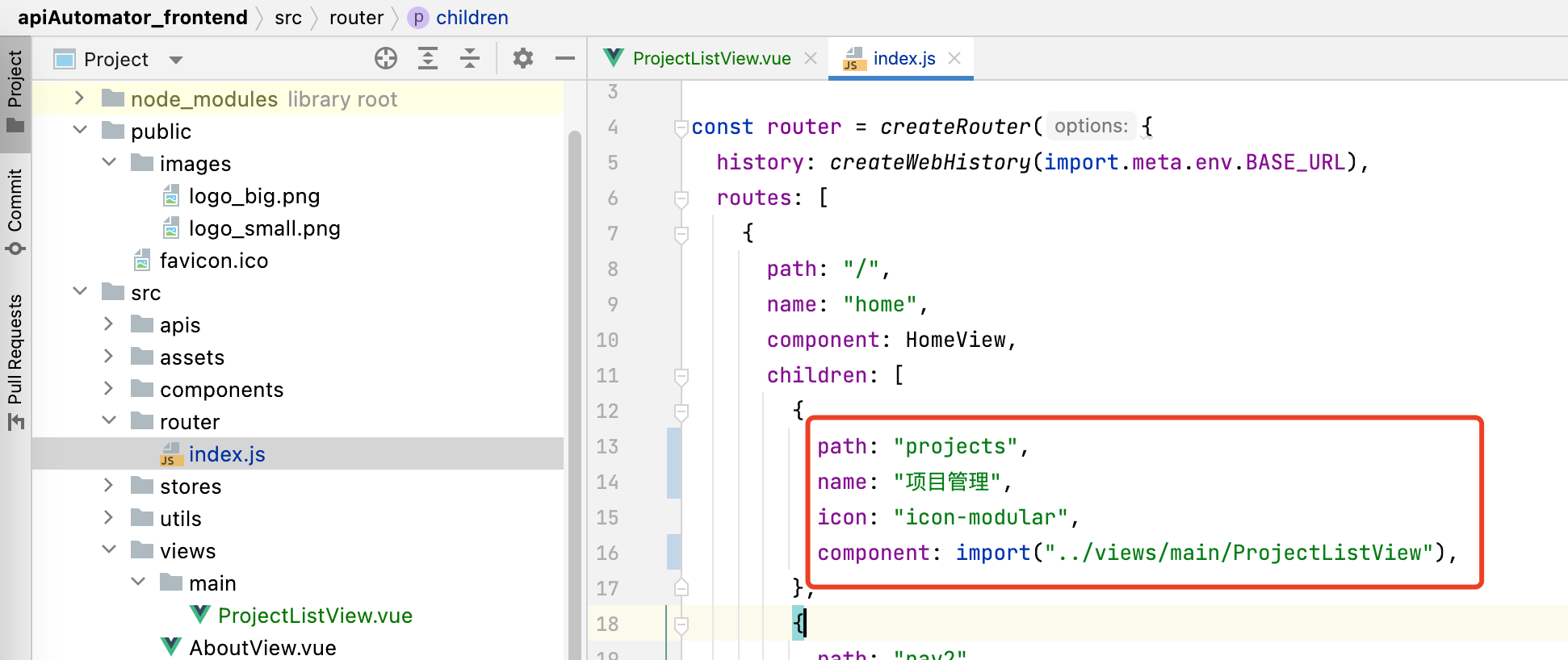Collapse the main folder
Viewport: 1568px width, 660px height.
pos(138,582)
